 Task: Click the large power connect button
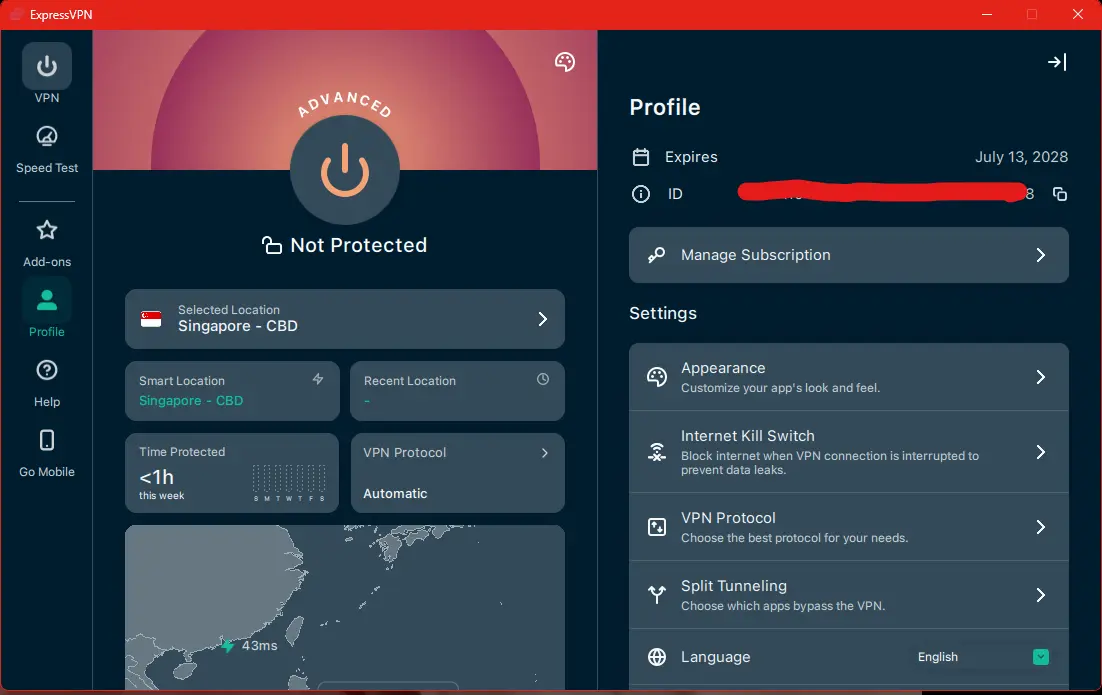pos(344,170)
